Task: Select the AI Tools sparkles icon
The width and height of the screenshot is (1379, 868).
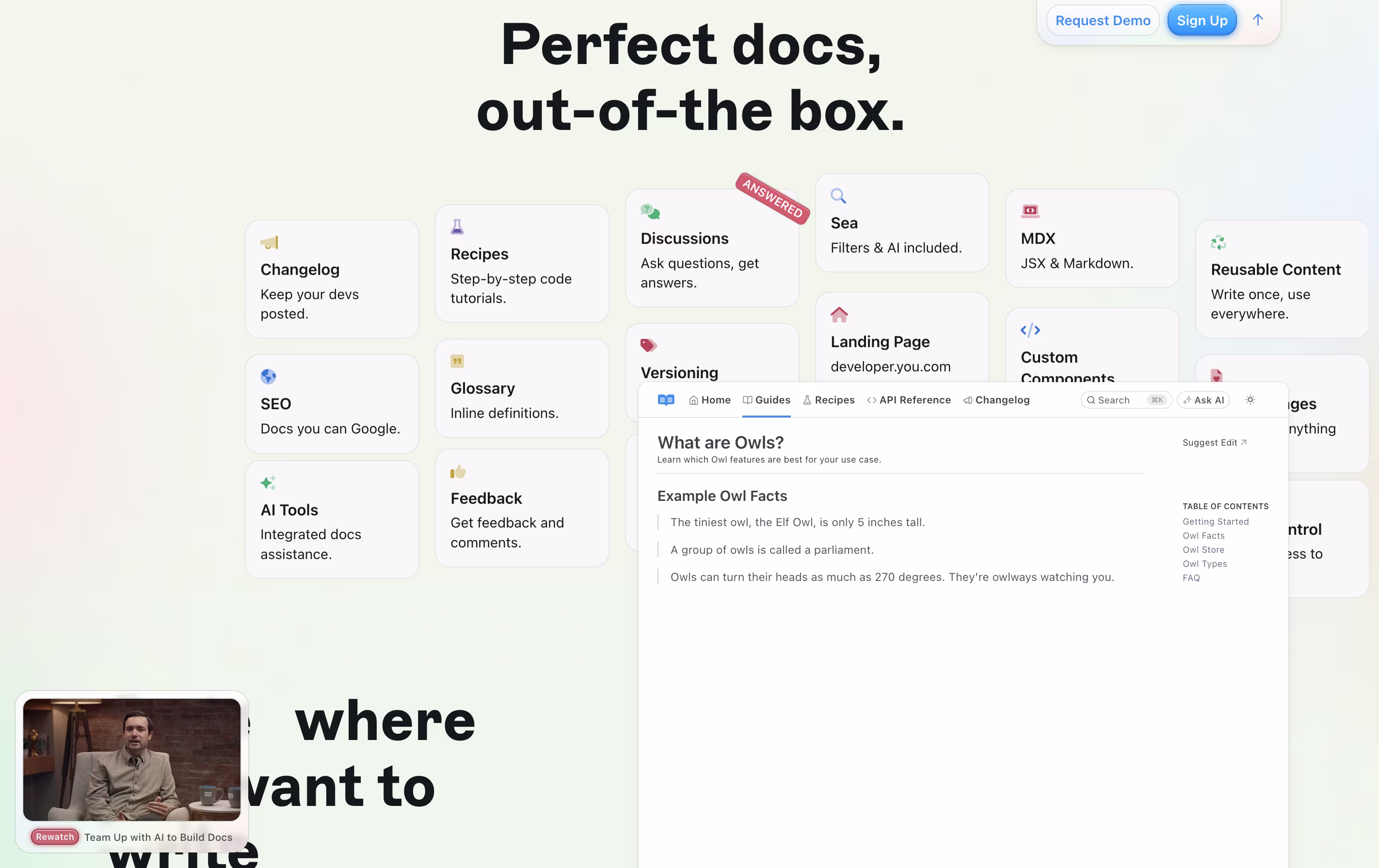Action: coord(269,482)
